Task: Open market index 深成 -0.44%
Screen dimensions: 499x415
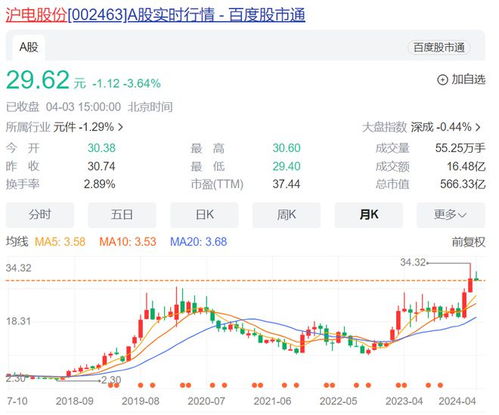Action: click(422, 127)
